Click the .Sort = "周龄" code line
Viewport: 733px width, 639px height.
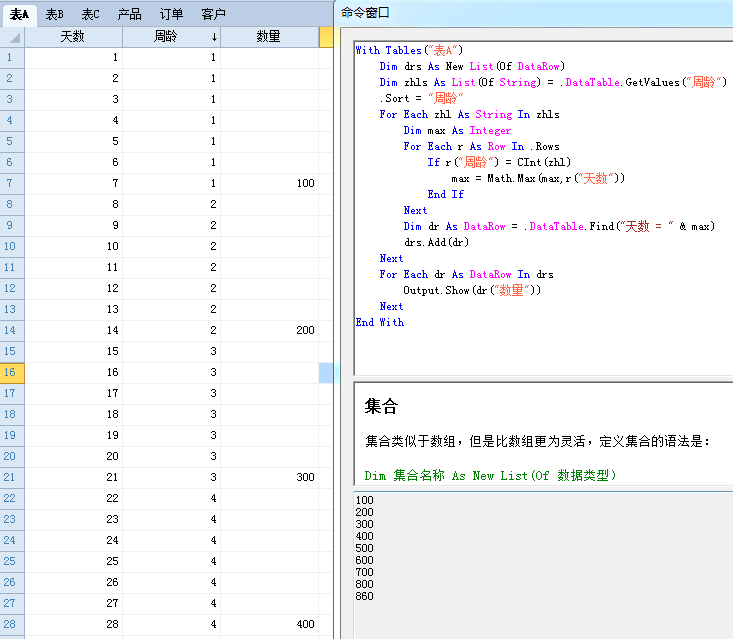tap(421, 98)
